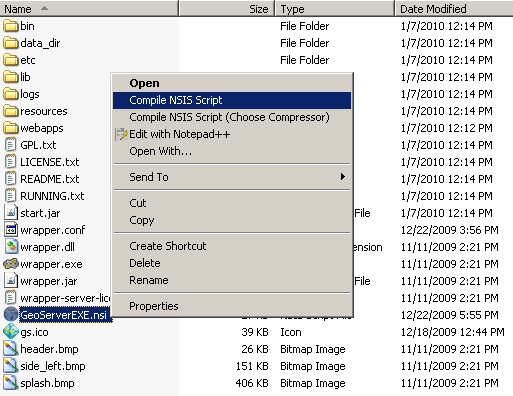The image size is (513, 396).
Task: Choose Delete from the context menu
Action: tap(232, 263)
